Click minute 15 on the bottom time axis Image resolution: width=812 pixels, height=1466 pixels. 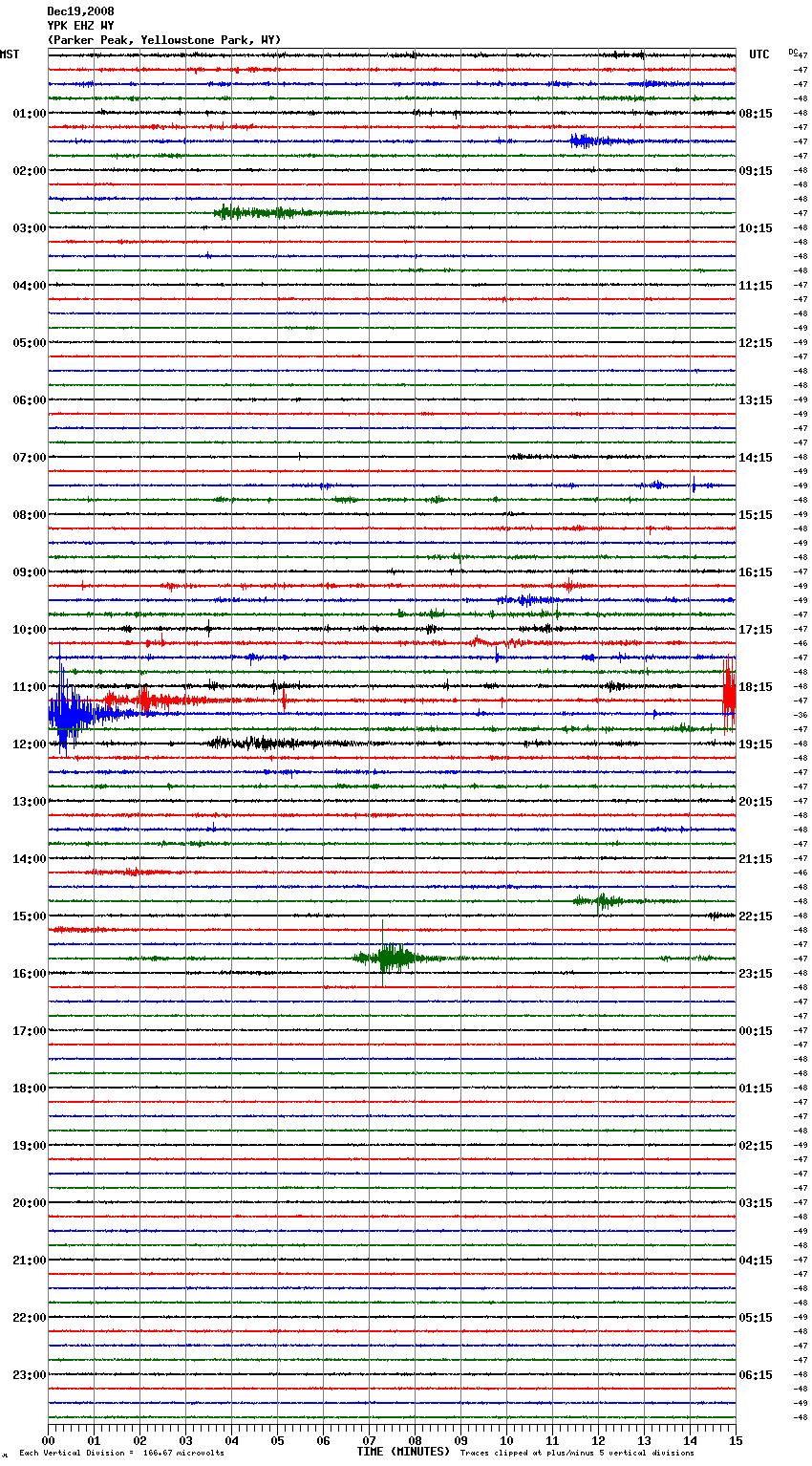[x=736, y=1440]
